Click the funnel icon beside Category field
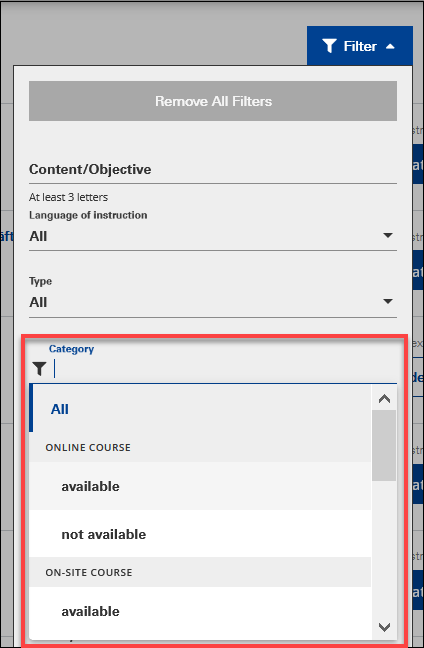The height and width of the screenshot is (648, 424). 40,368
